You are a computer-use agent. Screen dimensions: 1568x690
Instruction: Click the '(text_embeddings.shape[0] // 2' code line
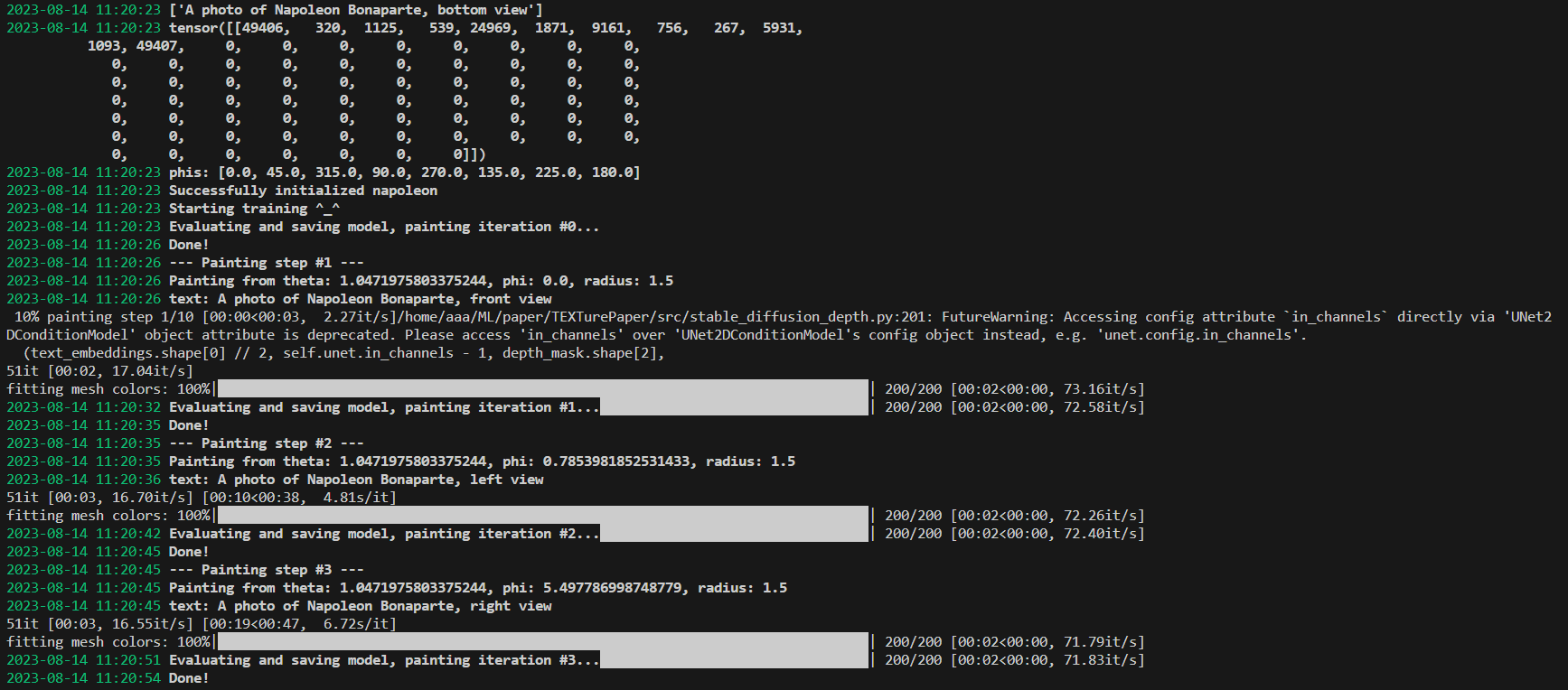pyautogui.click(x=343, y=353)
